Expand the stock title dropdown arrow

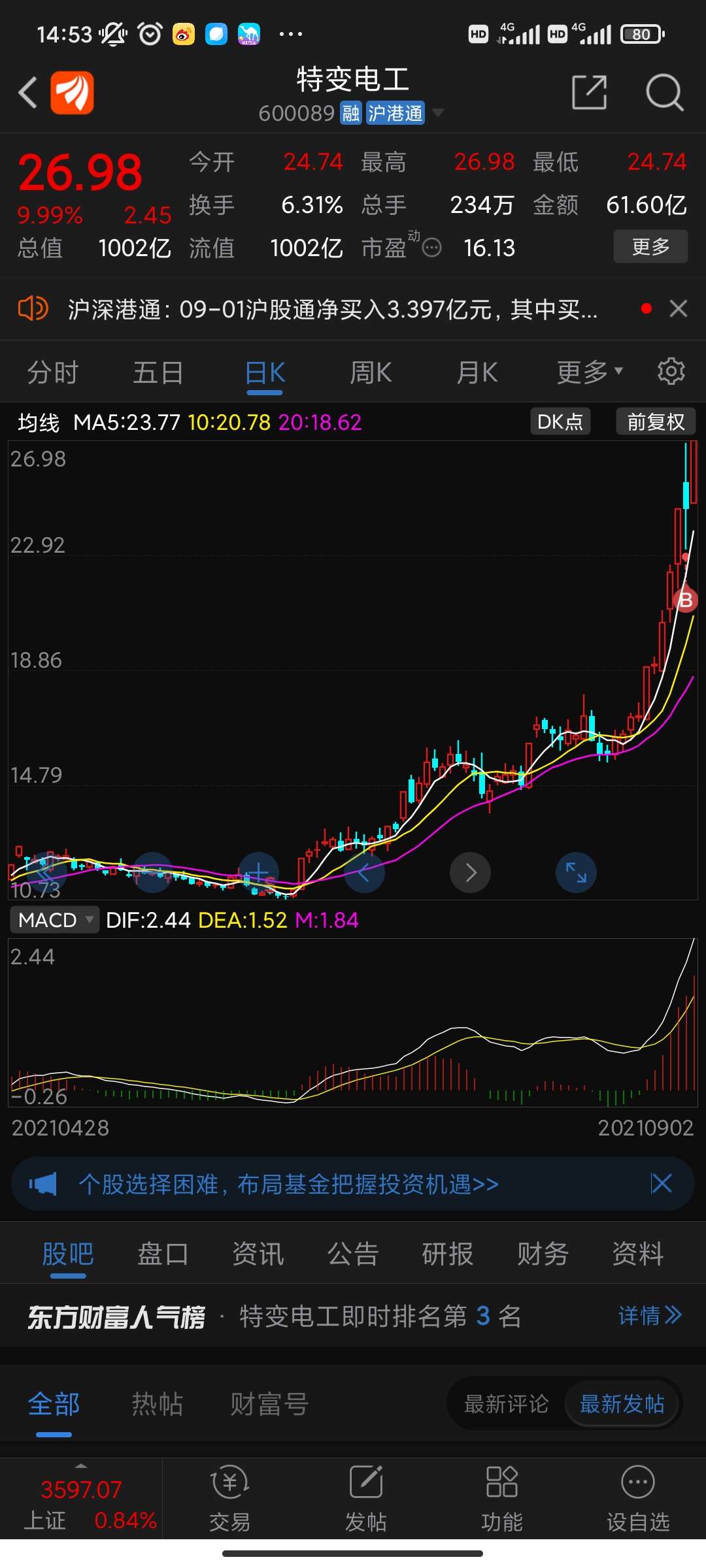tap(438, 113)
